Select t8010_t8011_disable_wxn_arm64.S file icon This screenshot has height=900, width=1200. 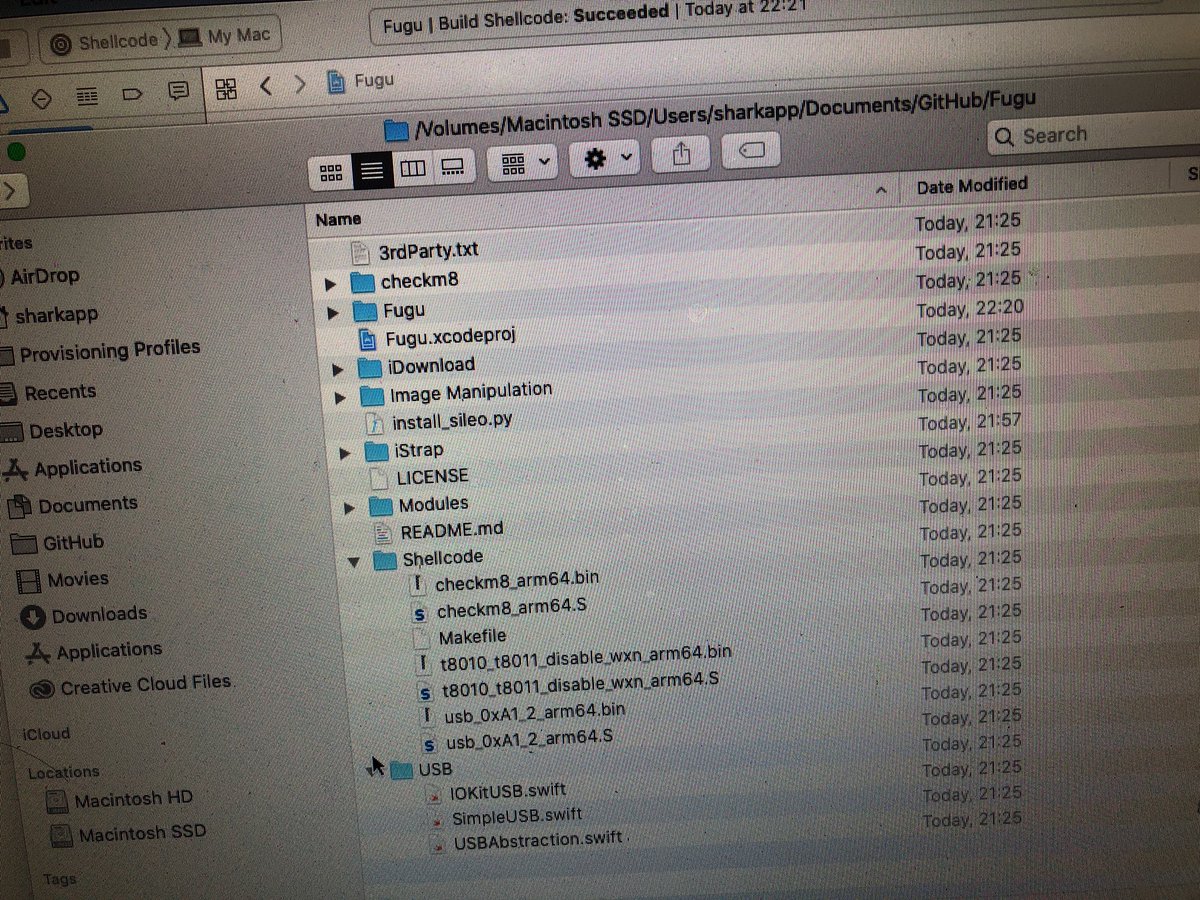point(426,691)
